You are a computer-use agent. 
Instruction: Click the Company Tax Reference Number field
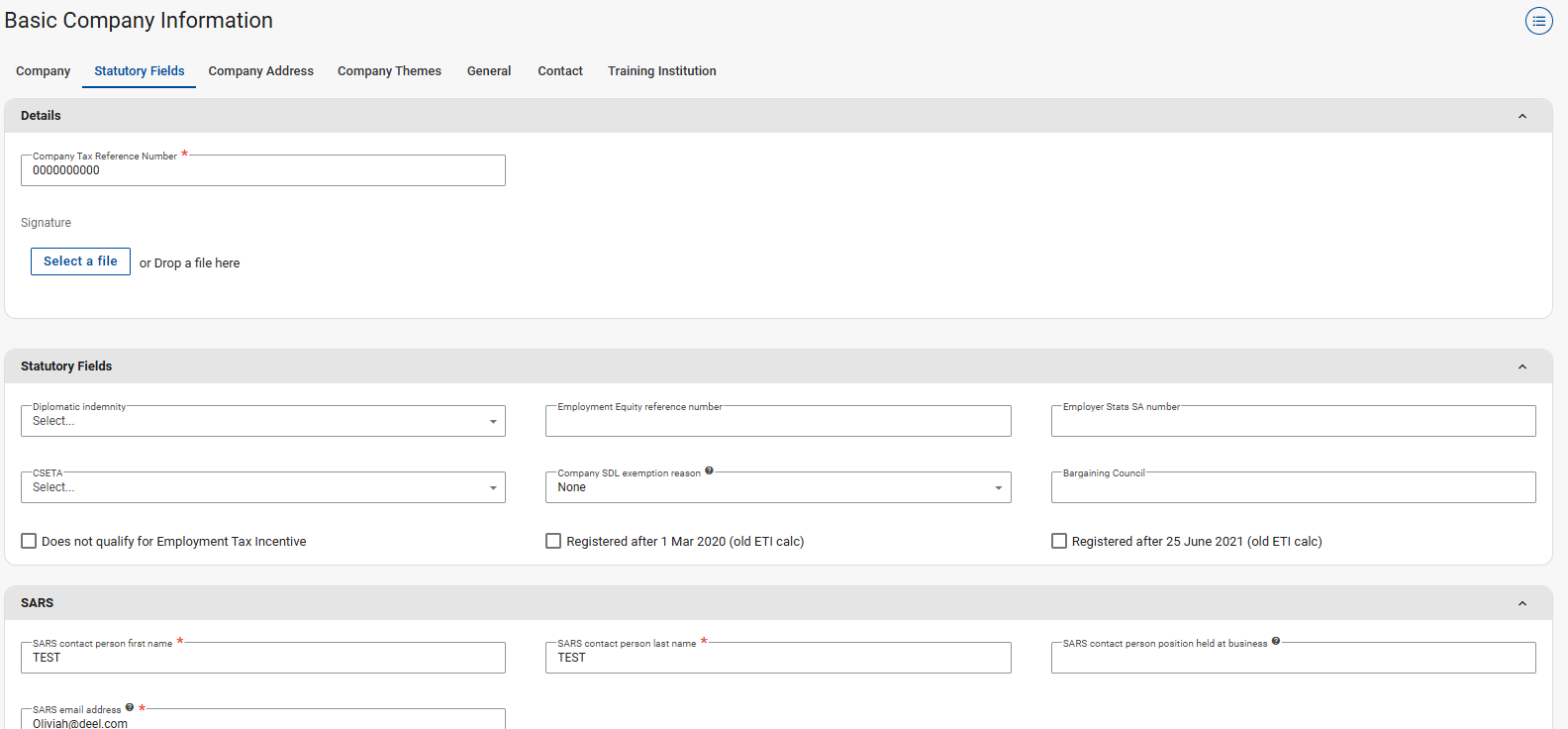click(x=262, y=171)
